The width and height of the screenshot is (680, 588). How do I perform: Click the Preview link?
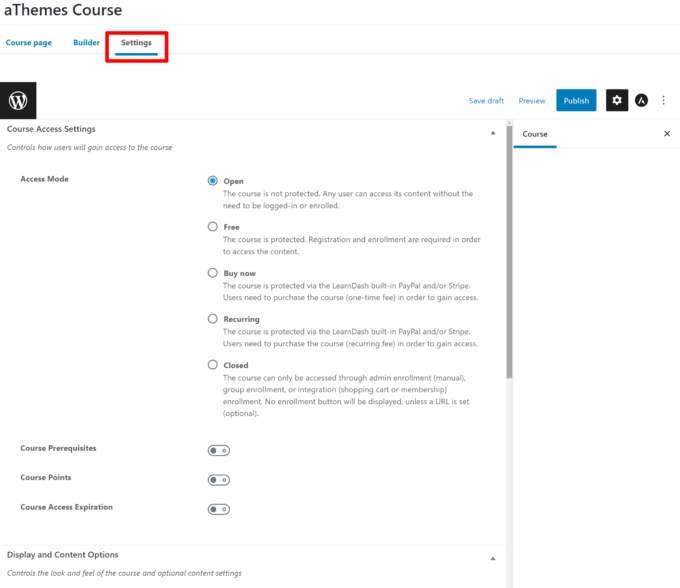(532, 101)
